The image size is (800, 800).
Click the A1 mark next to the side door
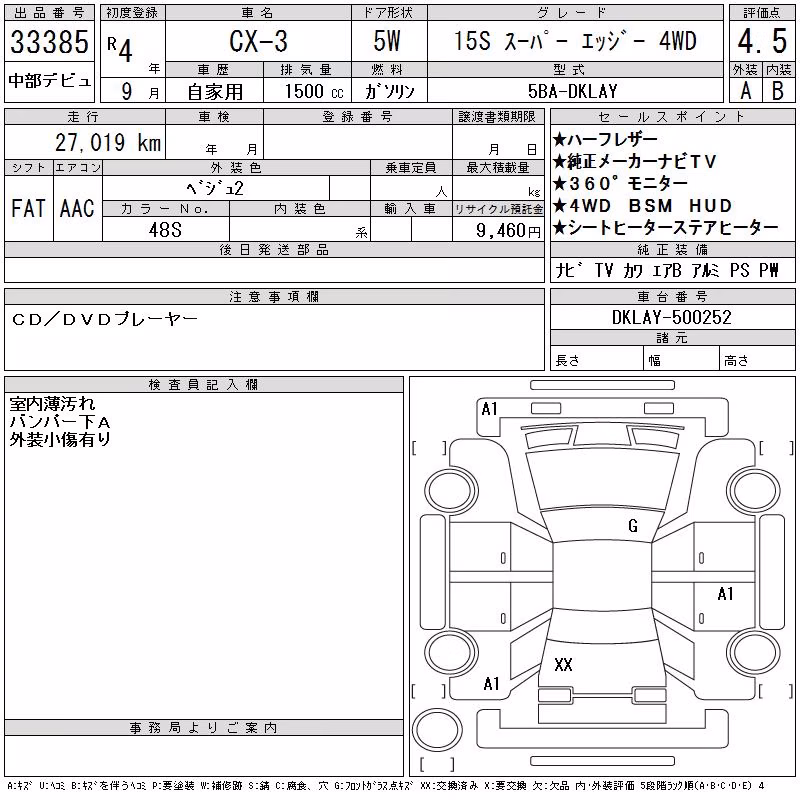tap(726, 594)
